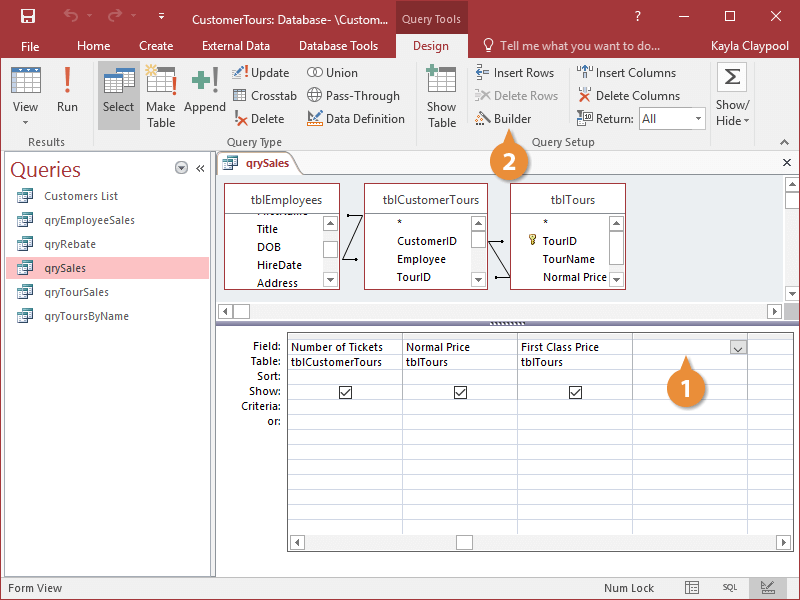This screenshot has height=600, width=800.
Task: Switch to SQL view from status bar
Action: coord(730,587)
